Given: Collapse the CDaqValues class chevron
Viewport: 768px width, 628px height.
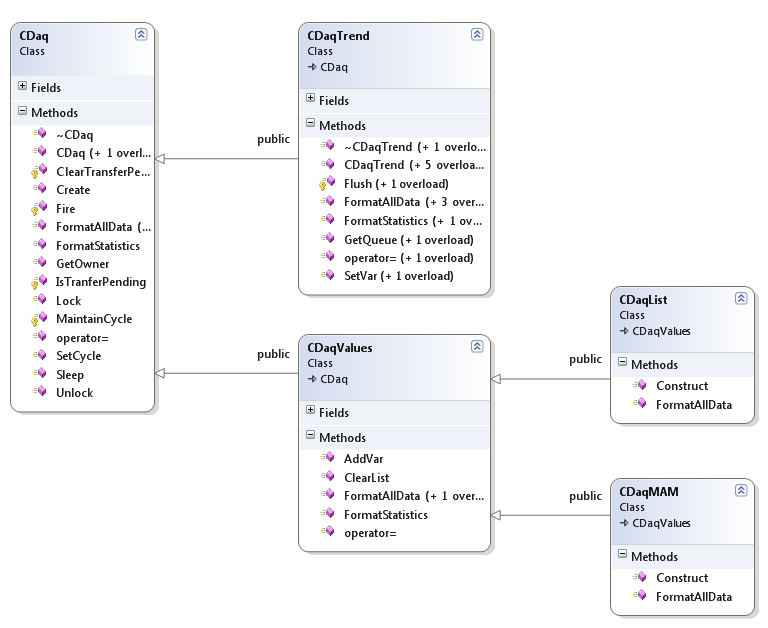Looking at the screenshot, I should [477, 346].
